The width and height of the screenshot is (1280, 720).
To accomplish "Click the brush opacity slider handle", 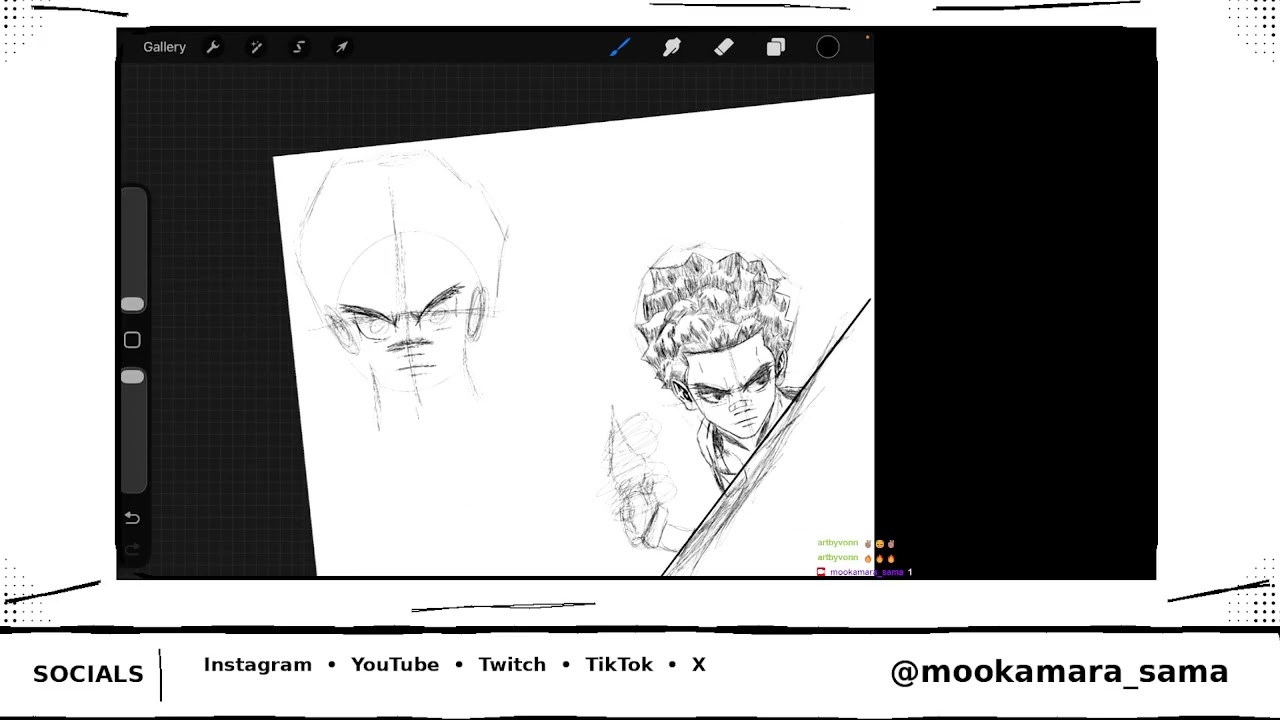I will [133, 377].
